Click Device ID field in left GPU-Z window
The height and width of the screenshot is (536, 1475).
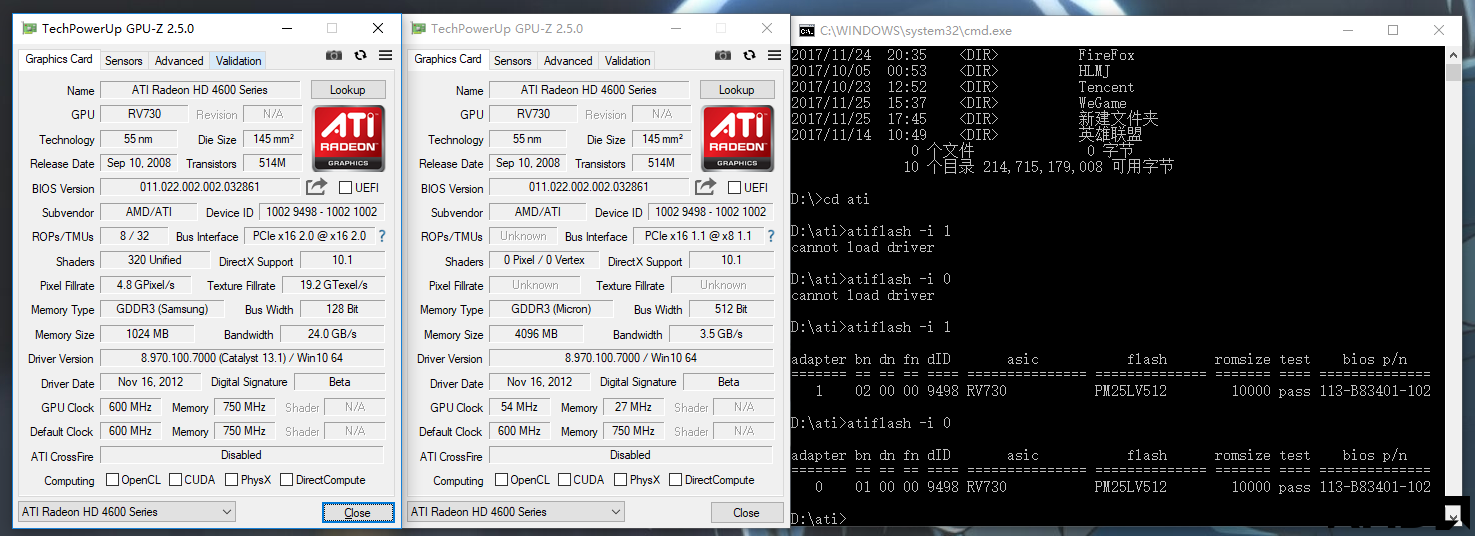click(x=321, y=212)
